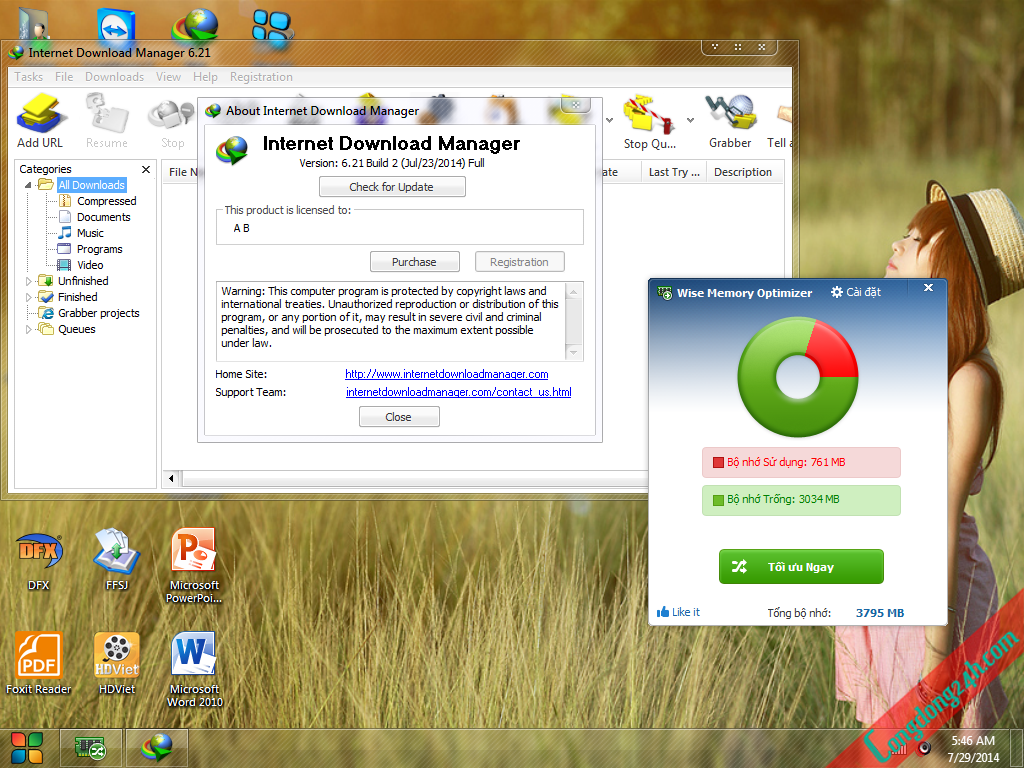Open Foxit Reader desktop shortcut
This screenshot has height=768, width=1024.
(39, 664)
